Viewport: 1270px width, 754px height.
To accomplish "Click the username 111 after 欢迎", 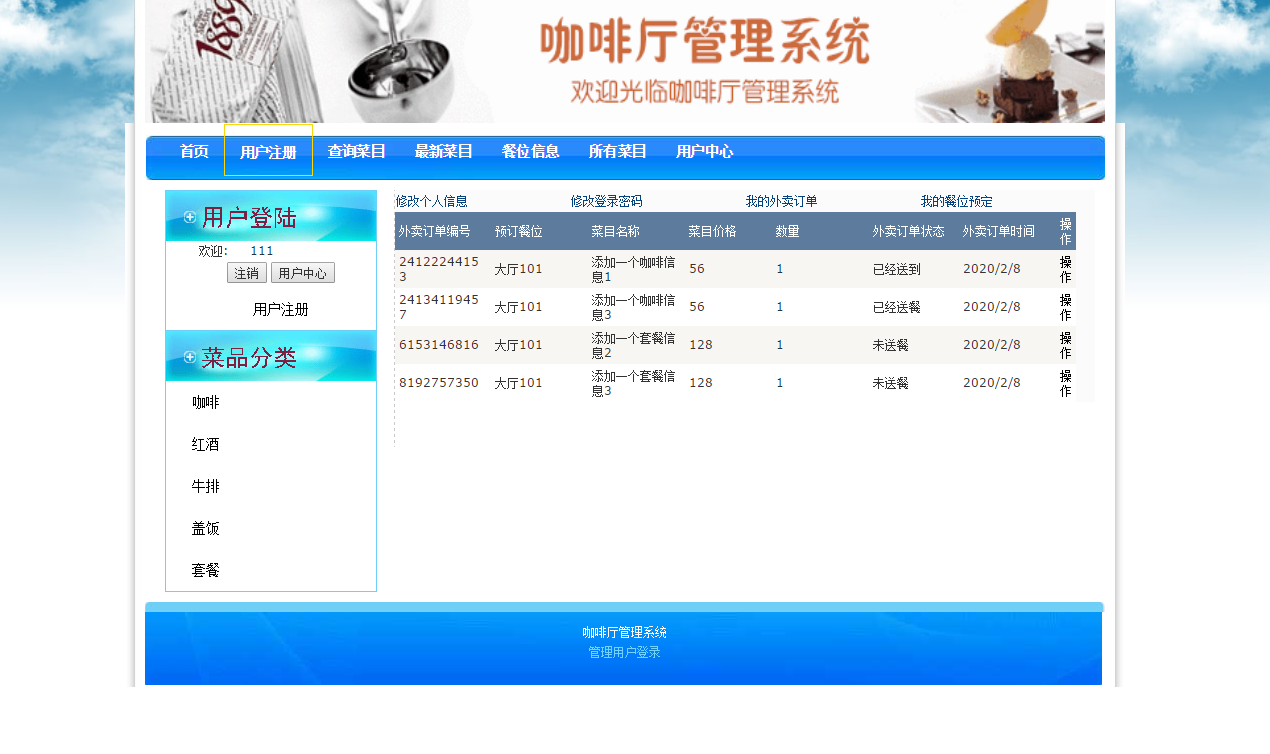I will click(x=262, y=251).
